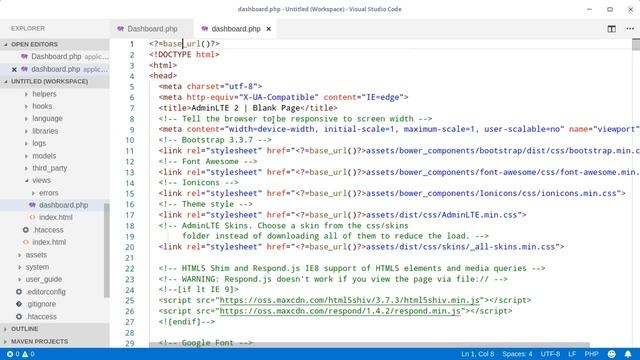Open Dashboard.php from Open Editors list
The height and width of the screenshot is (360, 640).
point(56,56)
